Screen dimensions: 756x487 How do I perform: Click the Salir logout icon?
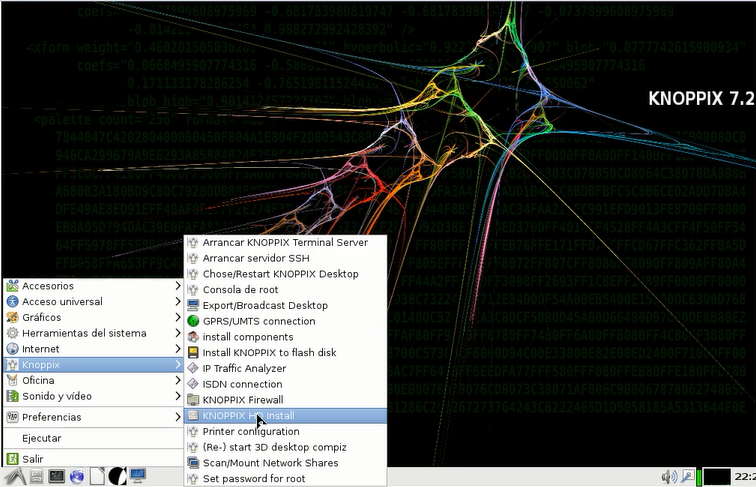click(13, 459)
